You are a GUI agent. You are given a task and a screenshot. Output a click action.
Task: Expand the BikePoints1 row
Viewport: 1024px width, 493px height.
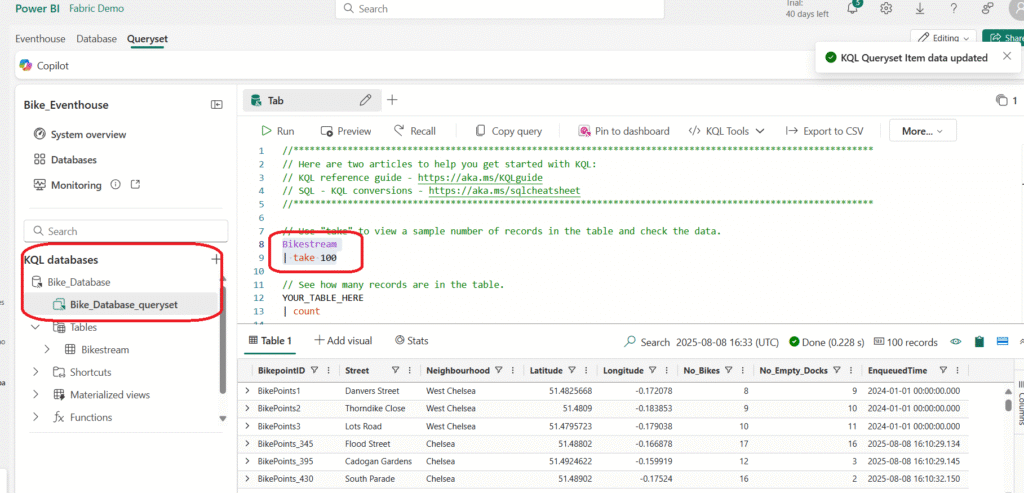click(248, 390)
